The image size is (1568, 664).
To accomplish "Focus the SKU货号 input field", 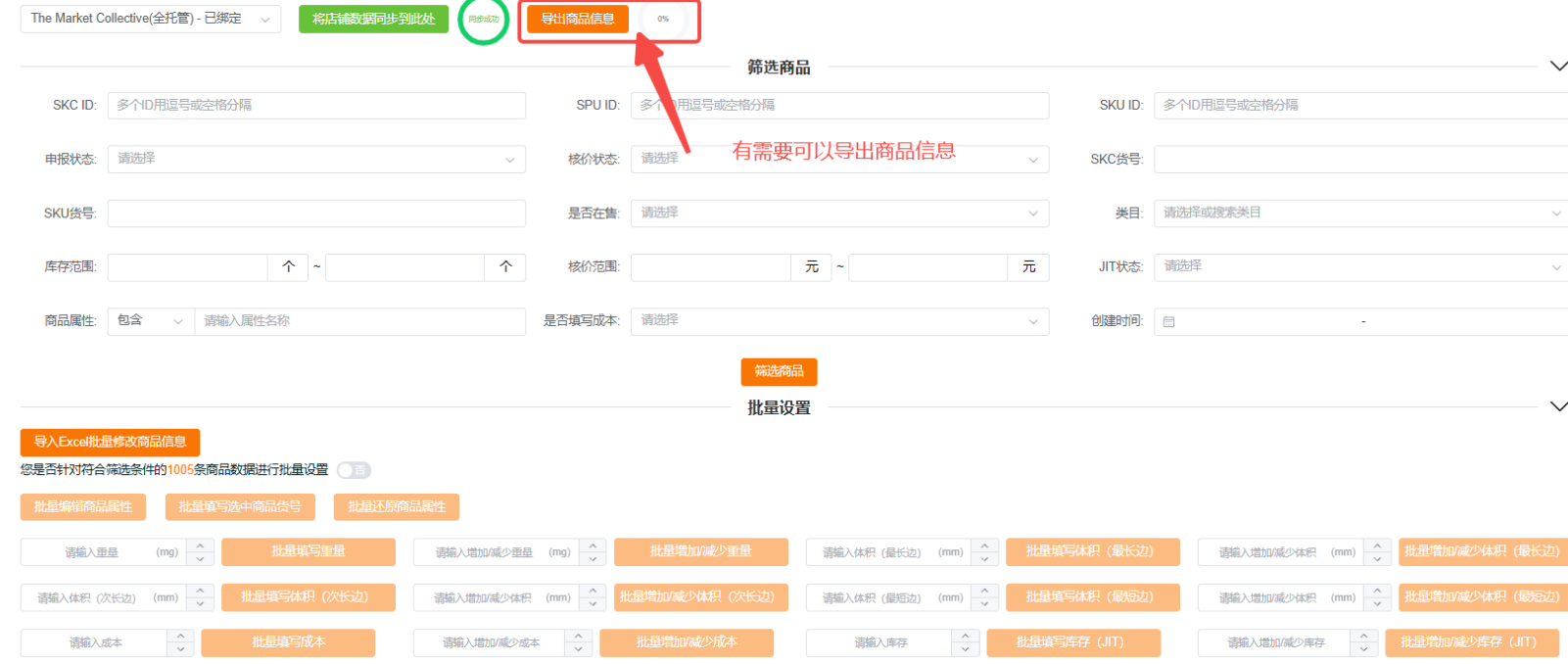I will click(x=316, y=213).
